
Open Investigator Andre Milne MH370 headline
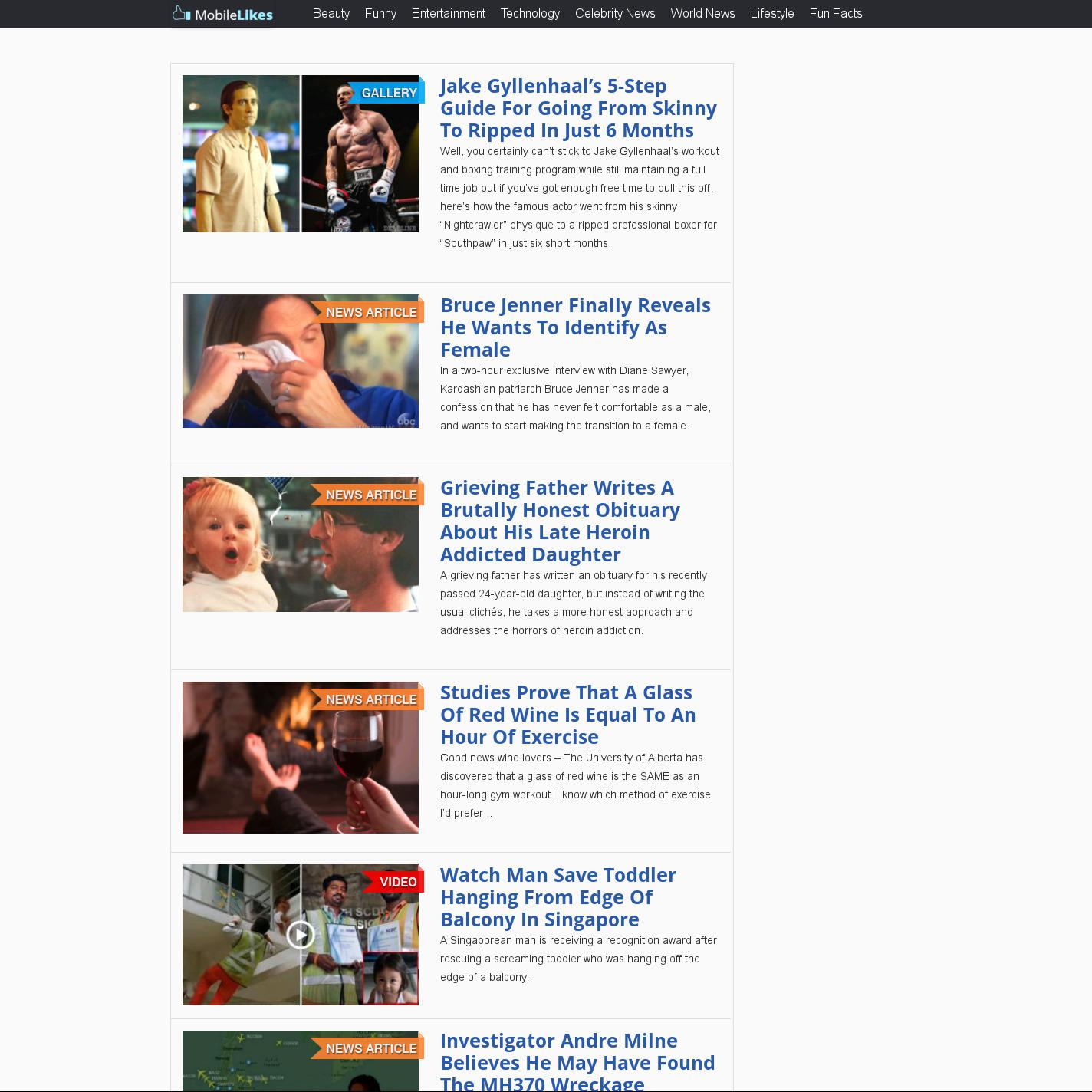(577, 1062)
